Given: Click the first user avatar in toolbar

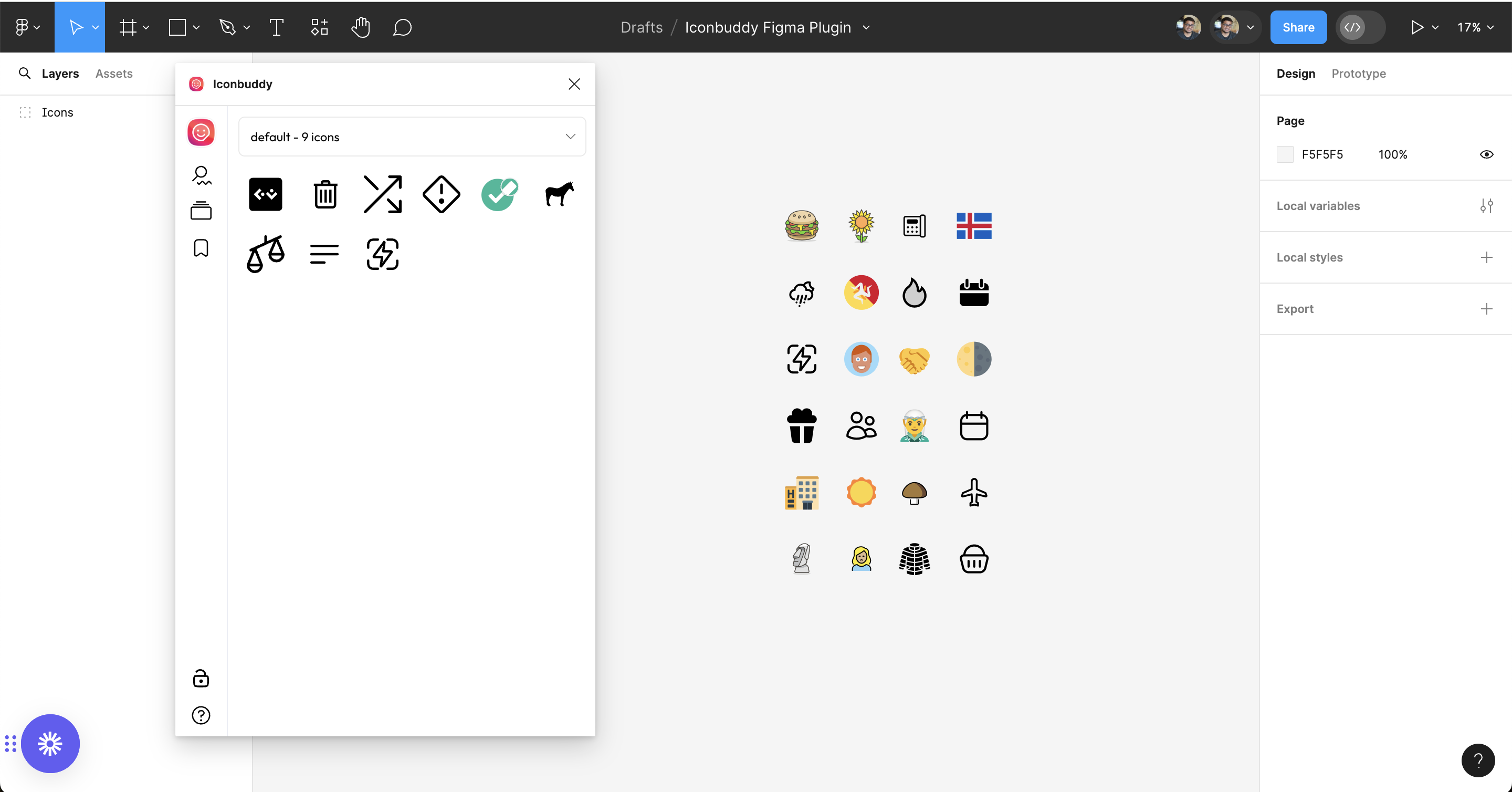Looking at the screenshot, I should [x=1188, y=27].
